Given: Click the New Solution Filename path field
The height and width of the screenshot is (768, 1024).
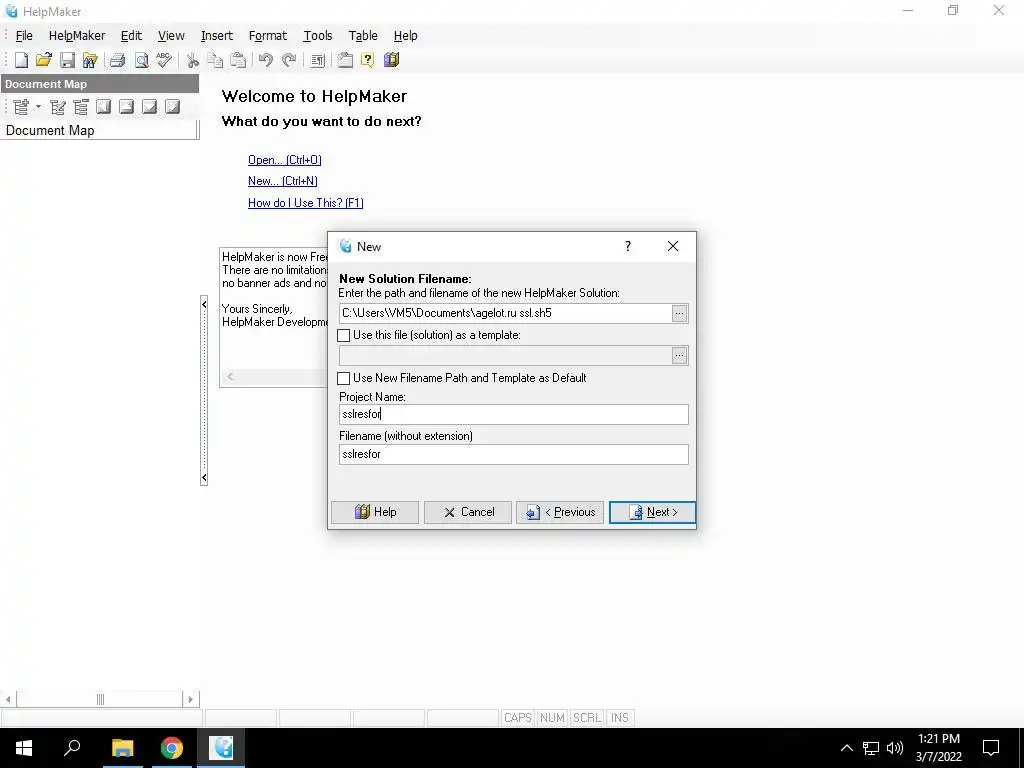Looking at the screenshot, I should (505, 313).
